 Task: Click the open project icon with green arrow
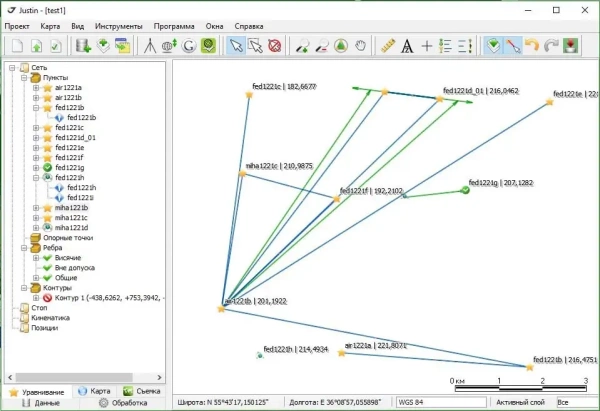36,46
